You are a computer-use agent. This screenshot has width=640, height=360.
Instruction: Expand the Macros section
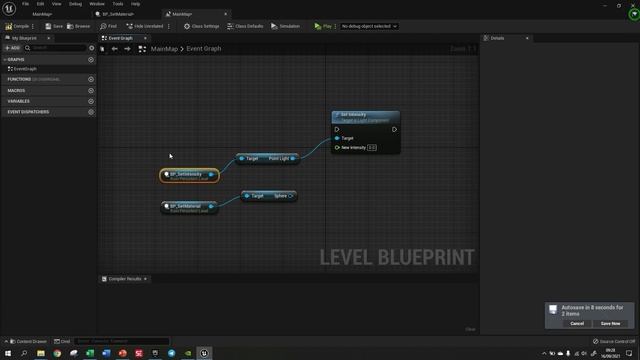pos(16,91)
